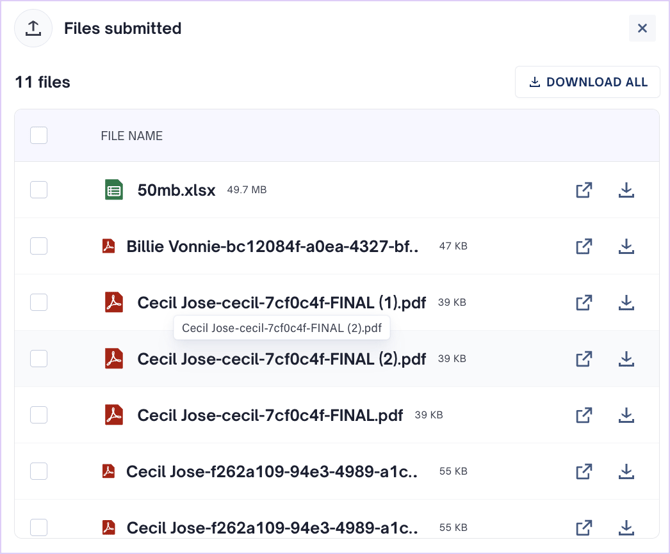Click the green spreadsheet icon for 50mb.xlsx
670x554 pixels.
coord(114,190)
